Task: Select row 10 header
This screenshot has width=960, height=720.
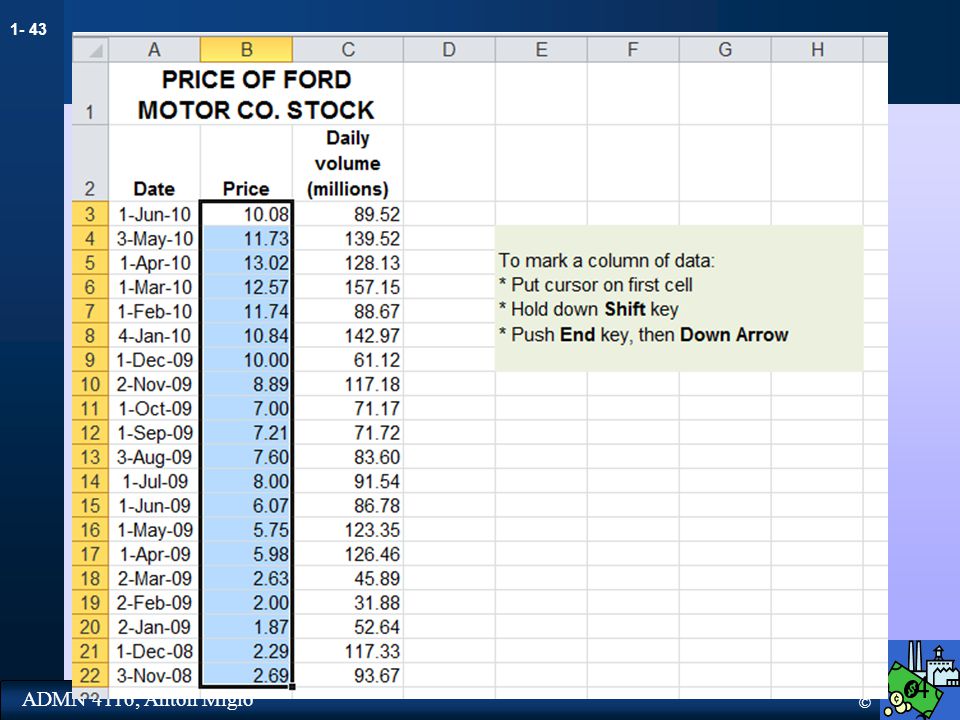Action: [91, 384]
